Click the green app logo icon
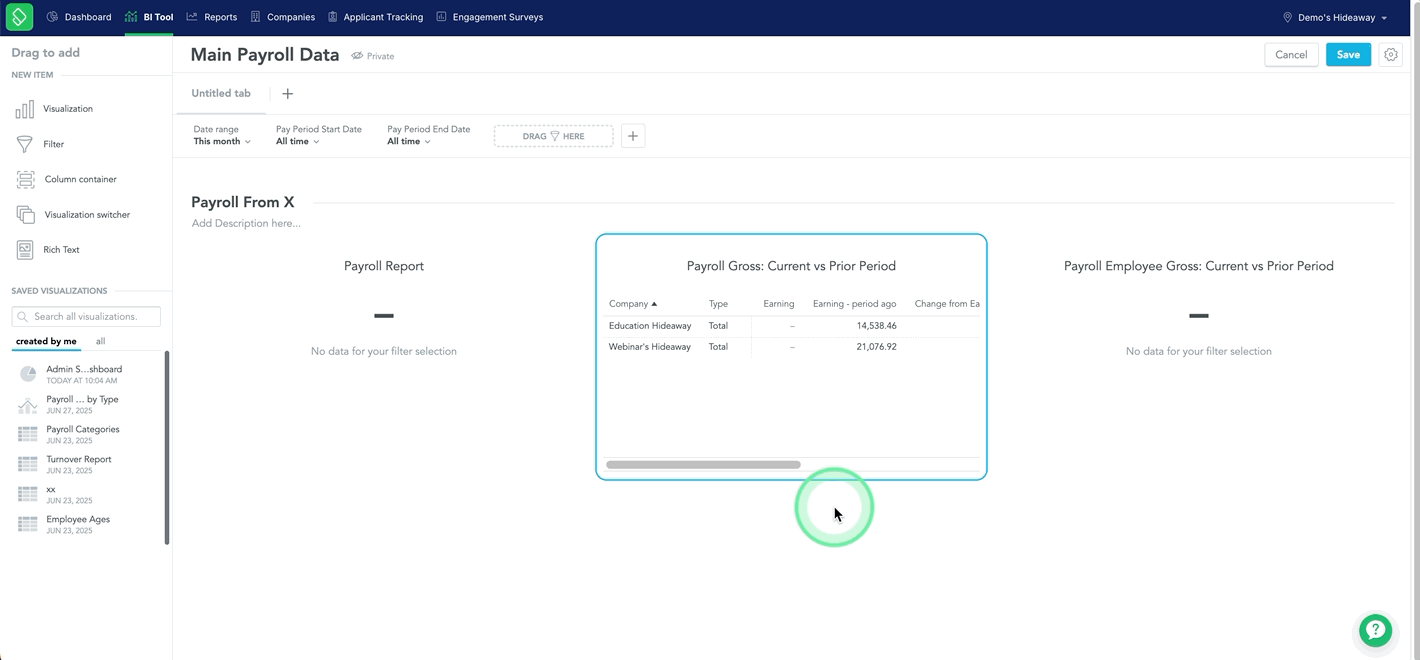Viewport: 1420px width, 660px height. pos(19,17)
